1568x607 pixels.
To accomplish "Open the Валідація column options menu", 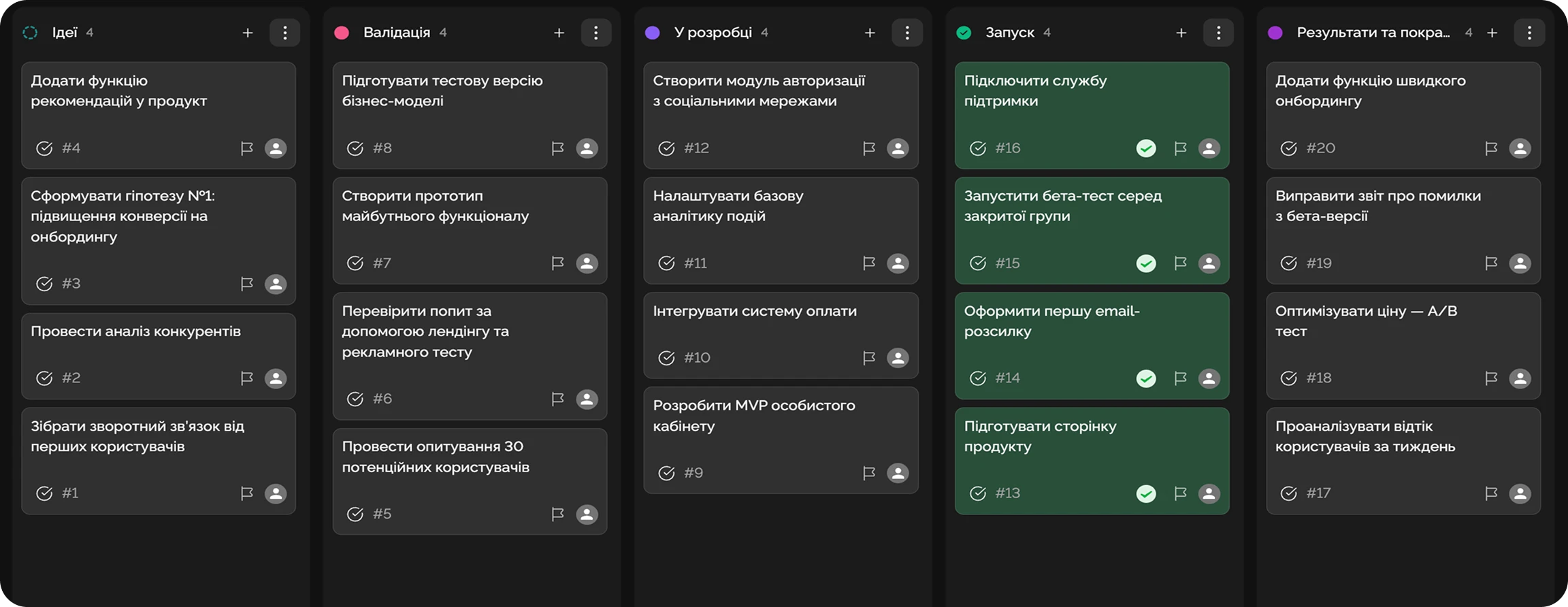I will (595, 33).
